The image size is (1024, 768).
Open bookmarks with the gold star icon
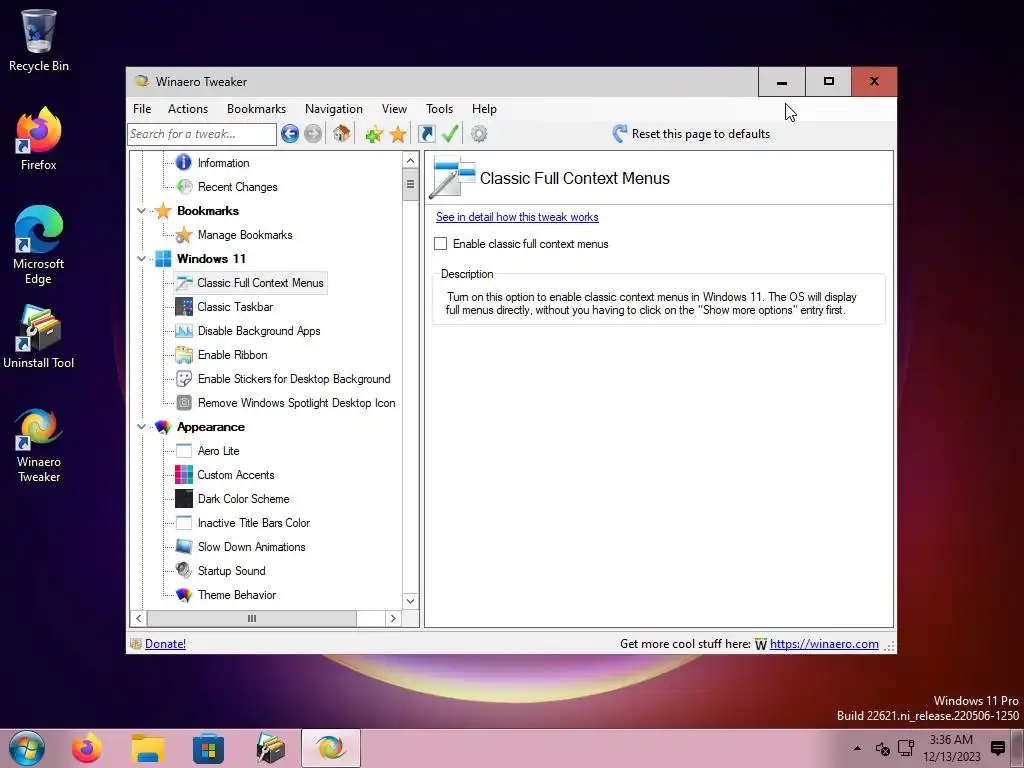click(x=398, y=135)
